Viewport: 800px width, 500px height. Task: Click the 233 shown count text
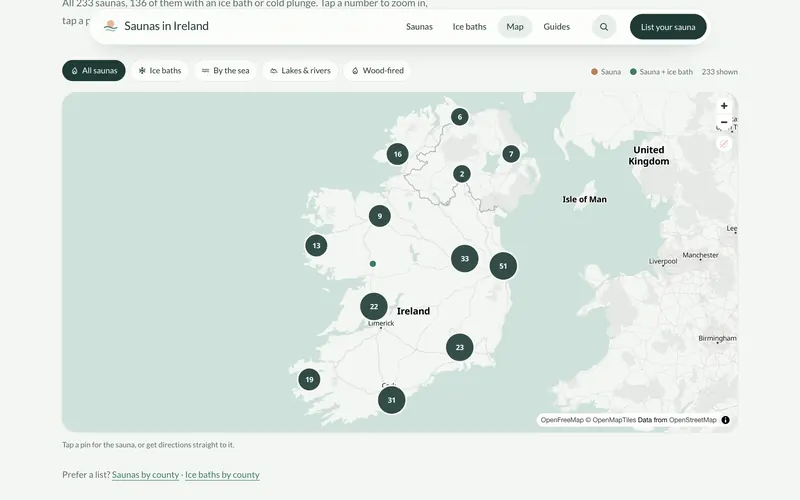click(x=719, y=72)
